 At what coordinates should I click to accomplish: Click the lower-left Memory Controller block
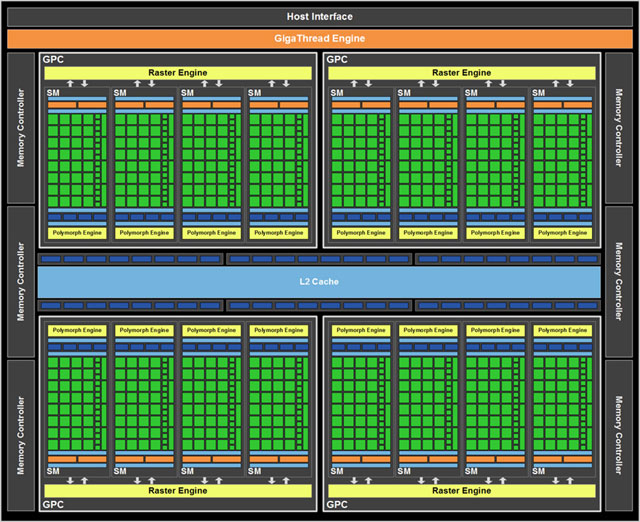pyautogui.click(x=21, y=435)
